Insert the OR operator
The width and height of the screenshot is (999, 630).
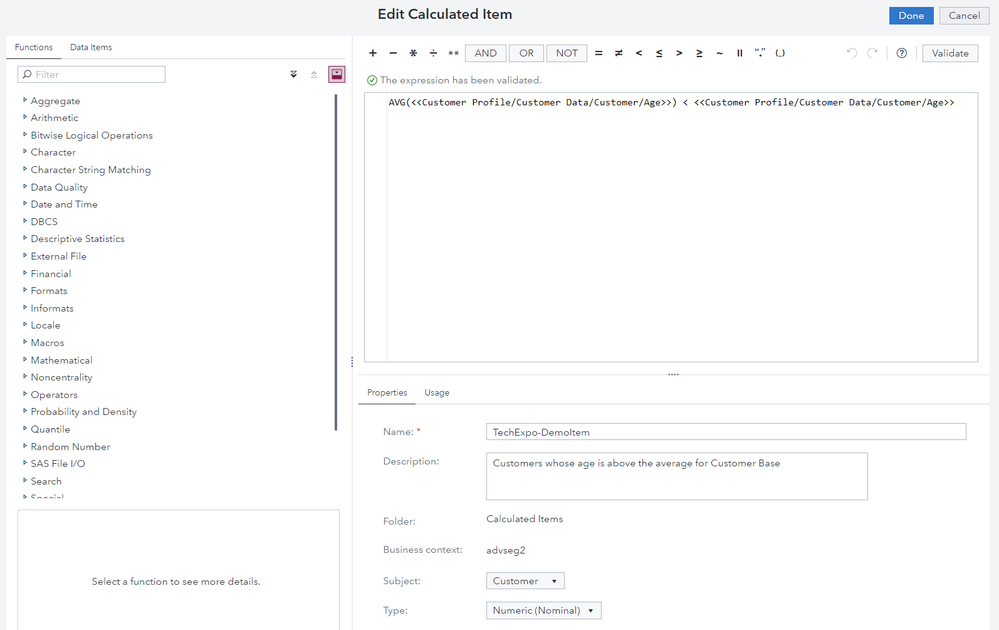(526, 54)
